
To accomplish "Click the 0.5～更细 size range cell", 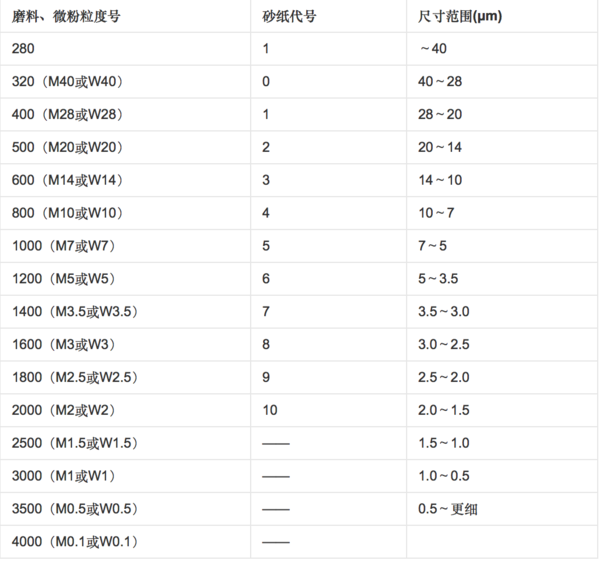I will (449, 509).
